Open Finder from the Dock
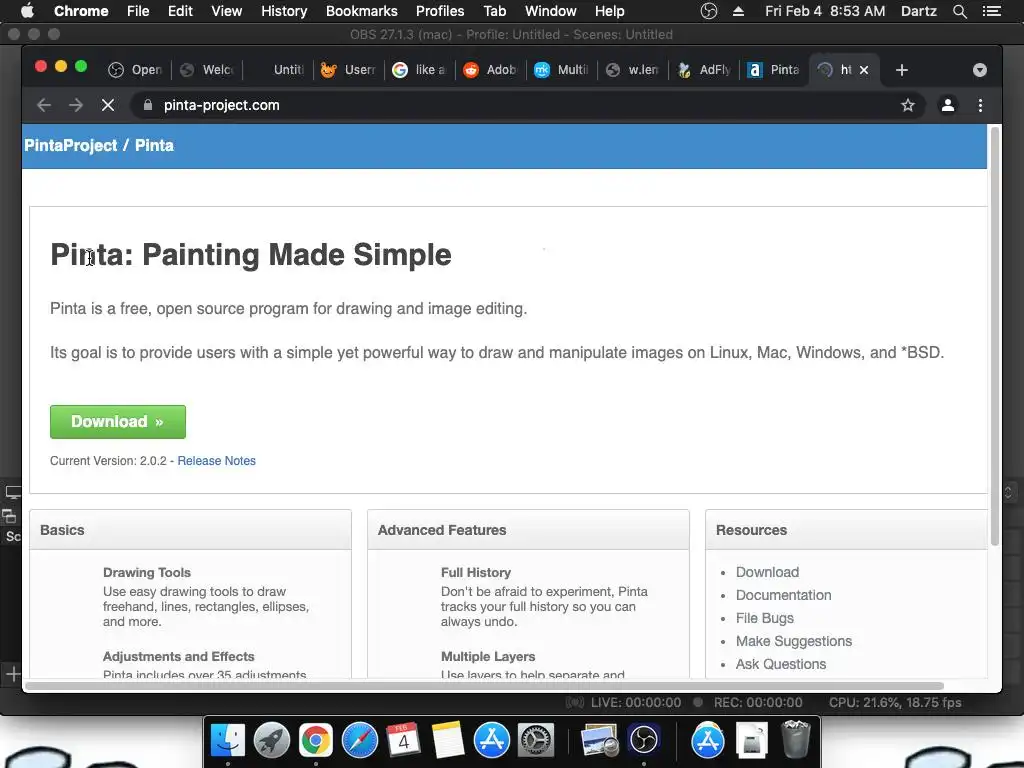The width and height of the screenshot is (1024, 768). [227, 741]
